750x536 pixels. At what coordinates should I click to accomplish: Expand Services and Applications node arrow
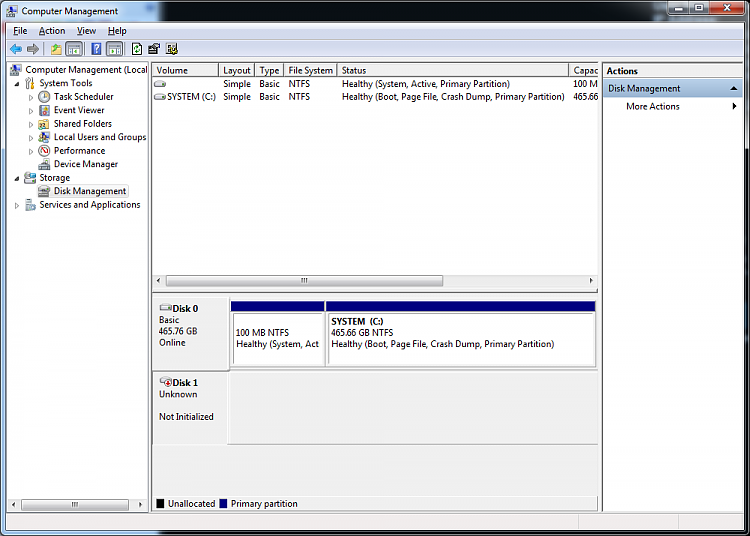pos(17,206)
